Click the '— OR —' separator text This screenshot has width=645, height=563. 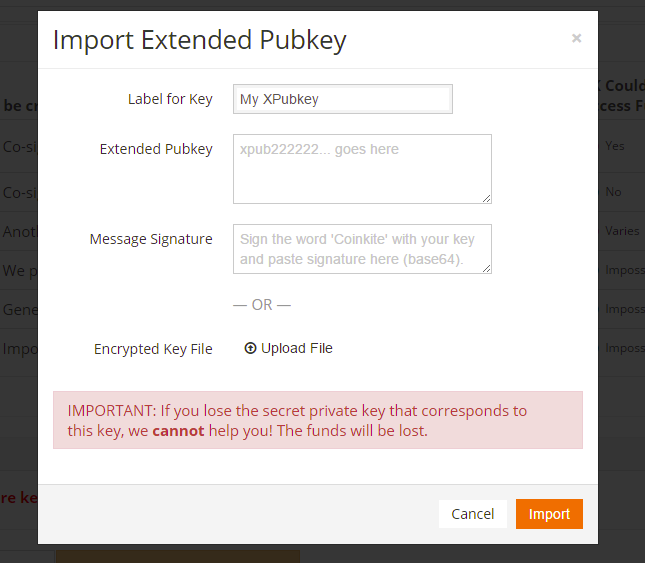262,305
